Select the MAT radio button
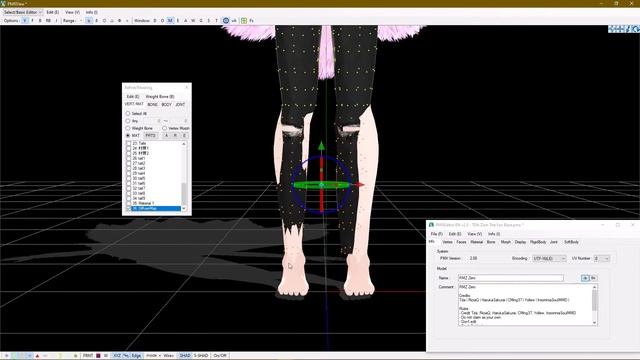The width and height of the screenshot is (640, 360). pyautogui.click(x=128, y=136)
